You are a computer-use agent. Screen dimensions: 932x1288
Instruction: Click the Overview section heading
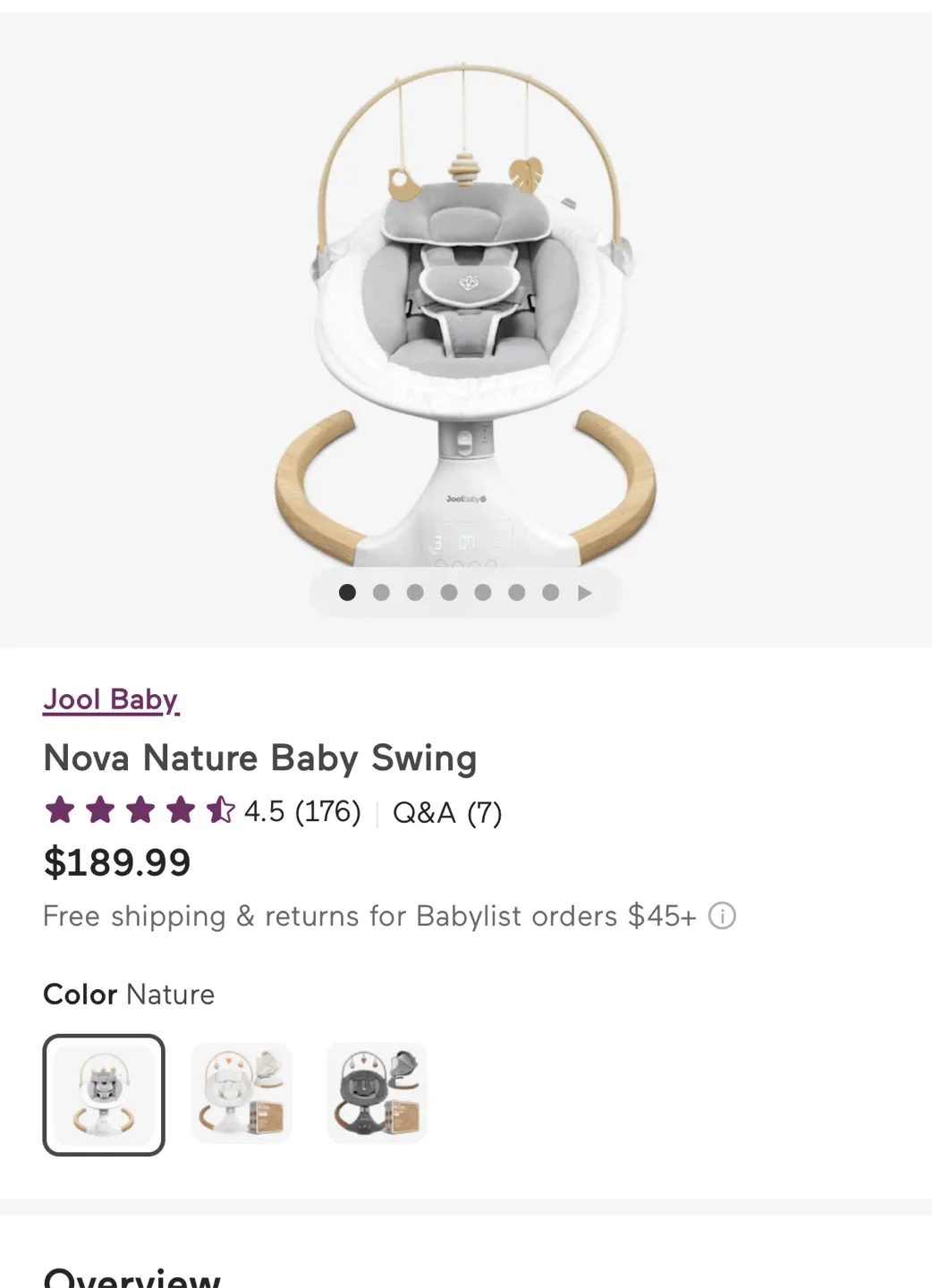coord(131,1277)
